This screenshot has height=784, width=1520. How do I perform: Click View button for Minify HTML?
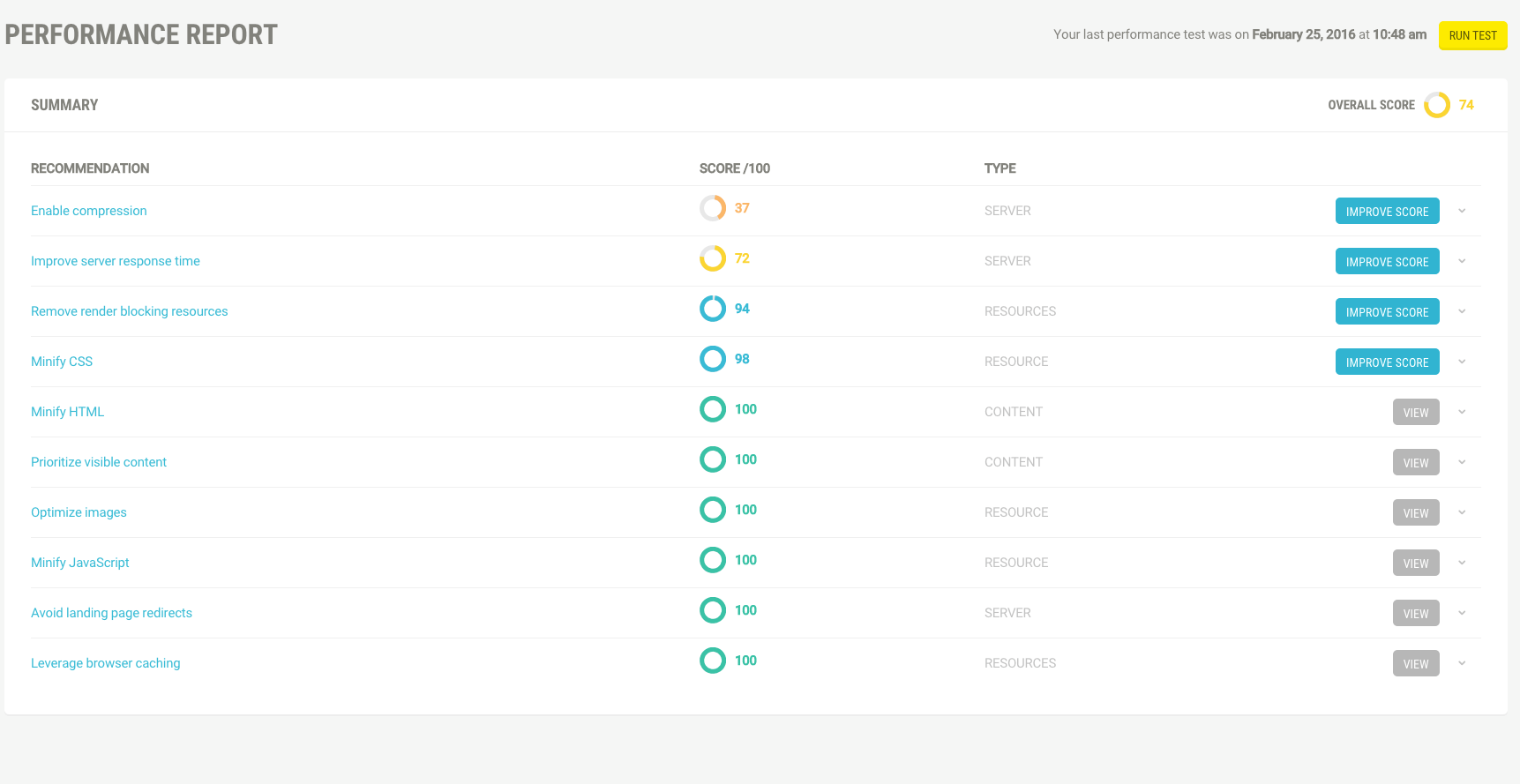tap(1416, 412)
